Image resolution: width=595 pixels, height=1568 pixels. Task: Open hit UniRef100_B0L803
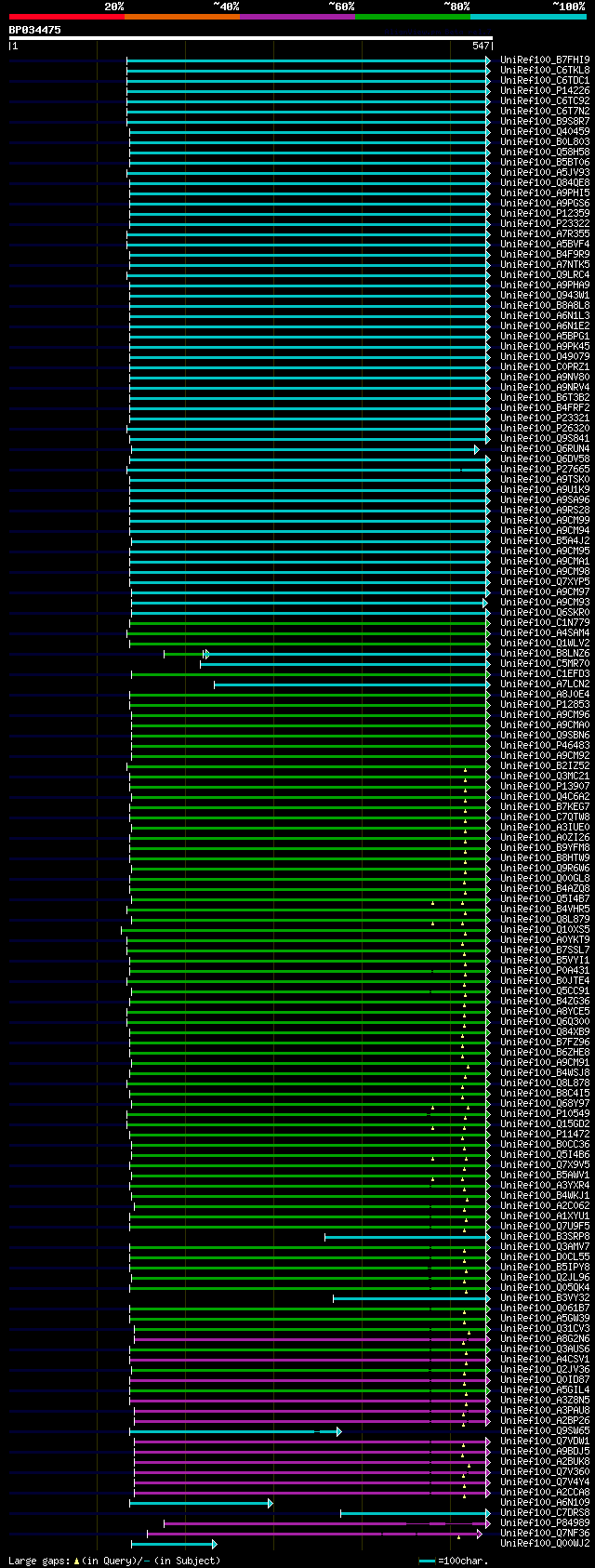click(x=545, y=141)
